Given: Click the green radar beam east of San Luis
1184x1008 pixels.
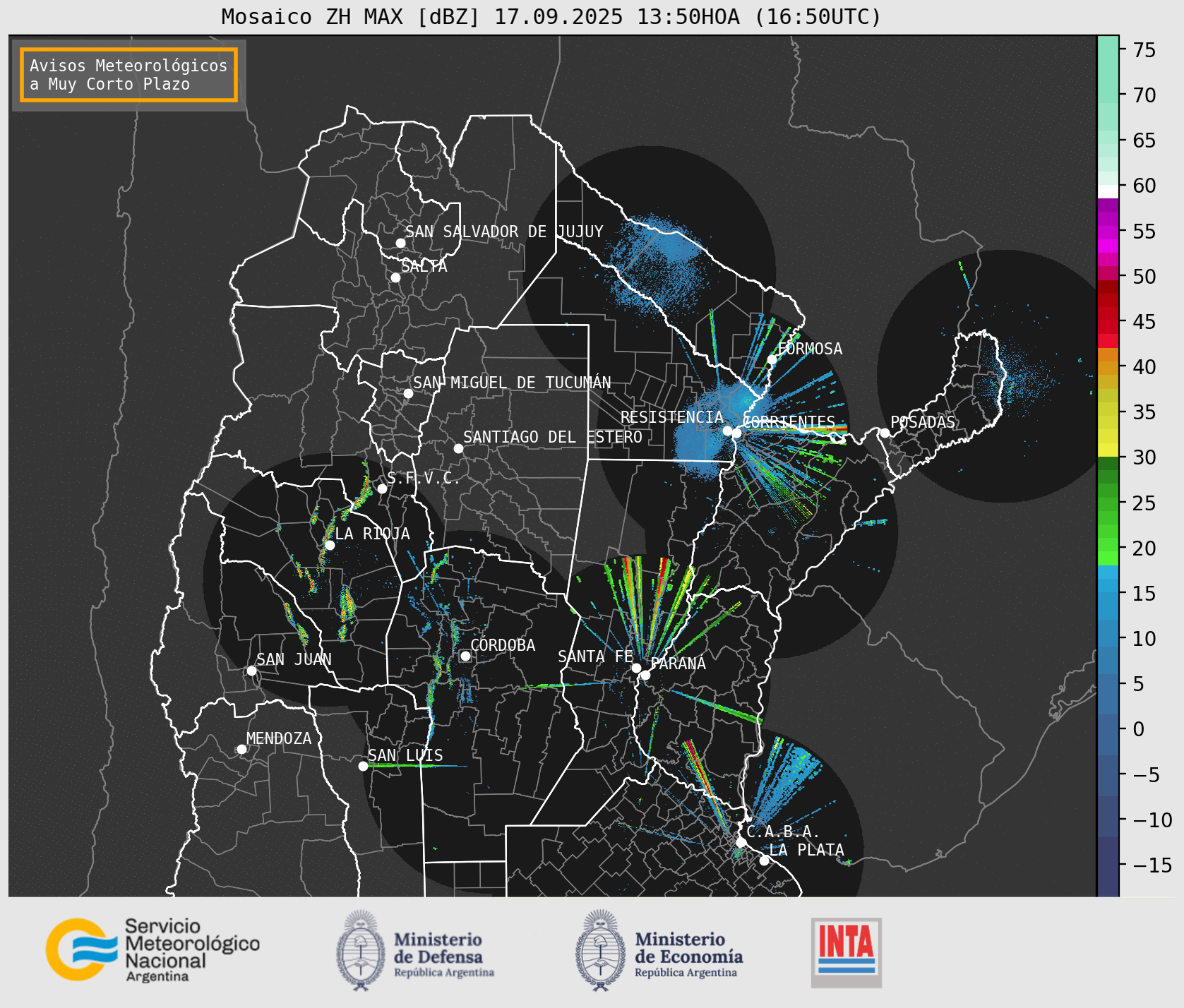Looking at the screenshot, I should (417, 766).
